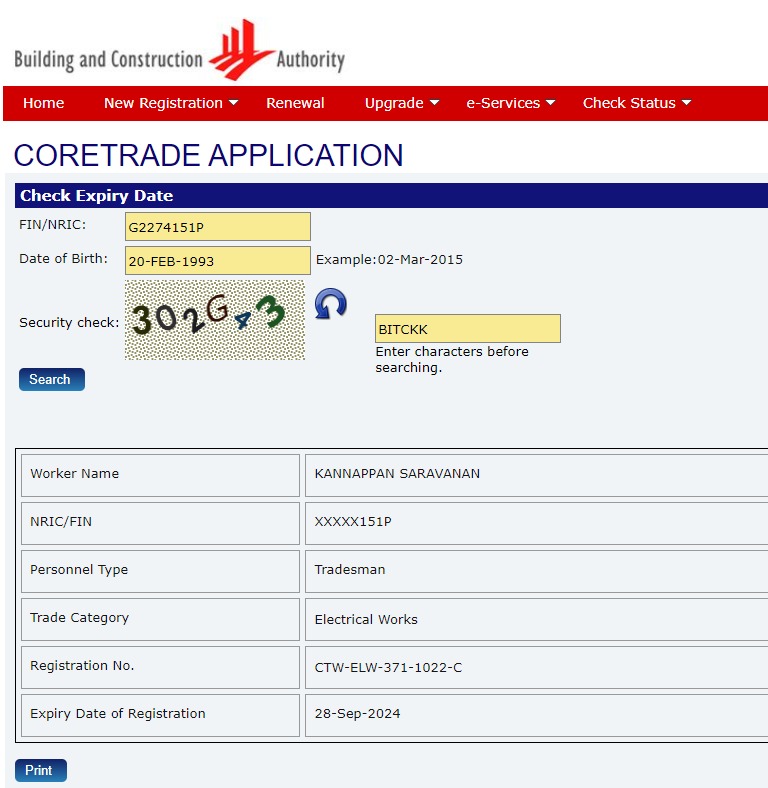768x788 pixels.
Task: Click the captcha image
Action: (x=214, y=320)
